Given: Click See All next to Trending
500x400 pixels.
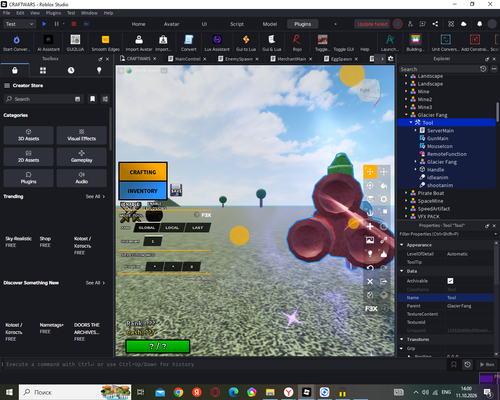Looking at the screenshot, I should (95, 196).
